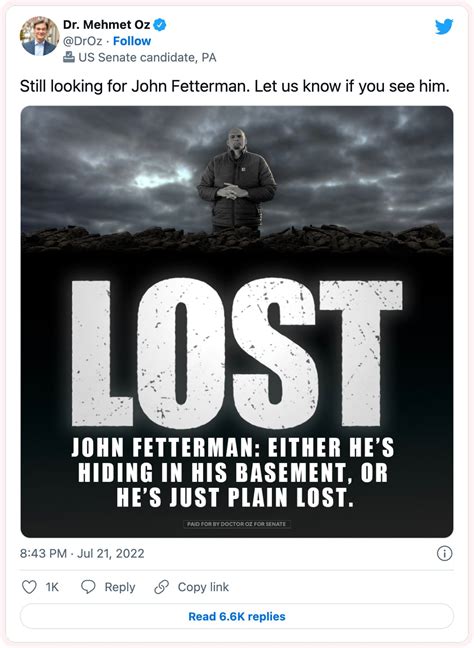Open the Dr. Mehmet Oz profile name
The width and height of the screenshot is (474, 648).
coord(106,25)
